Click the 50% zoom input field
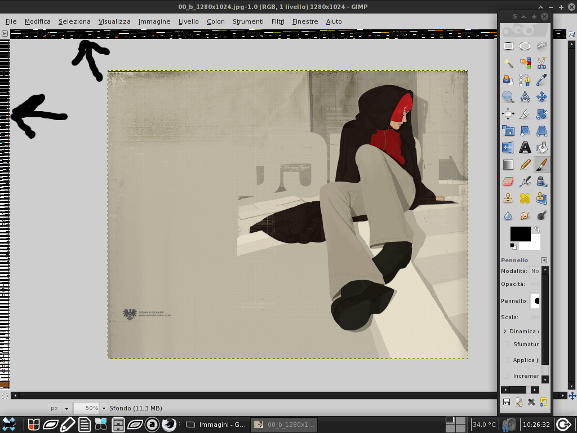Image resolution: width=577 pixels, height=433 pixels. coord(87,408)
